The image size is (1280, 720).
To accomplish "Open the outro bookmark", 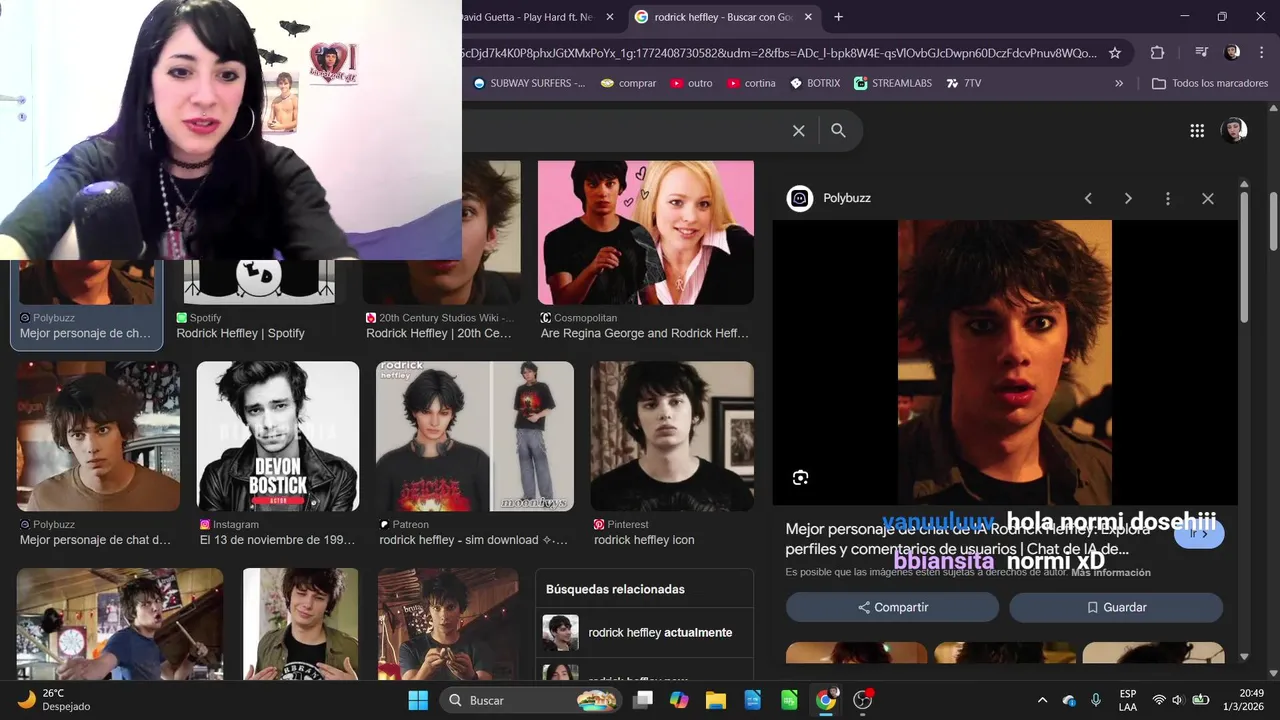I will pos(691,83).
